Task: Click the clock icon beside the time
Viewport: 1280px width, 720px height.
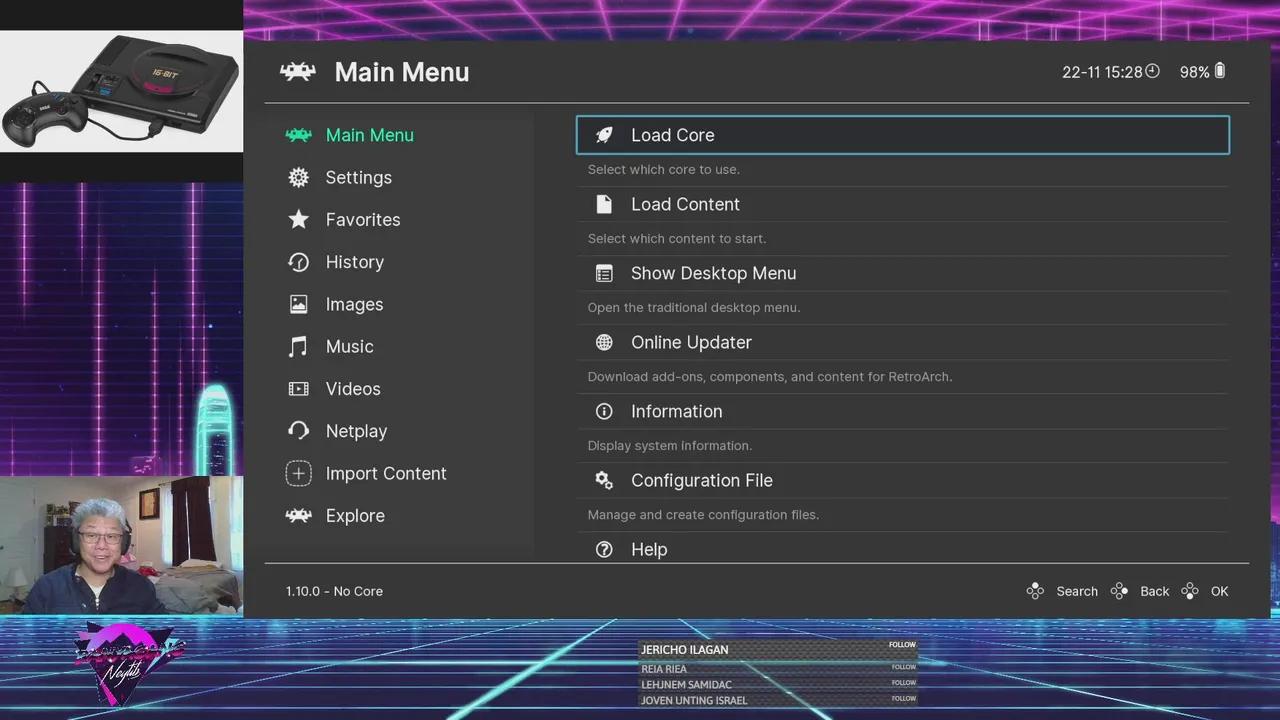Action: point(1152,71)
